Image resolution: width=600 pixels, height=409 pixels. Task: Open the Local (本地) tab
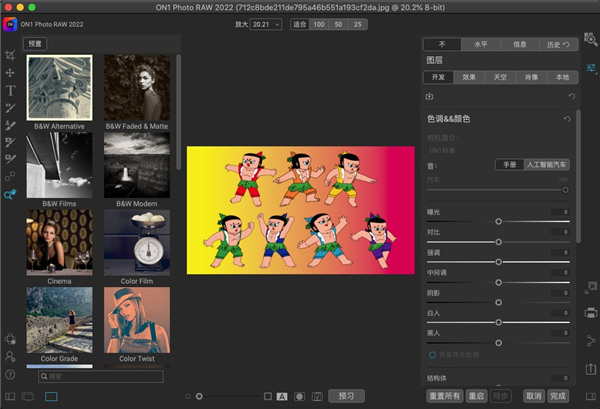[x=562, y=77]
